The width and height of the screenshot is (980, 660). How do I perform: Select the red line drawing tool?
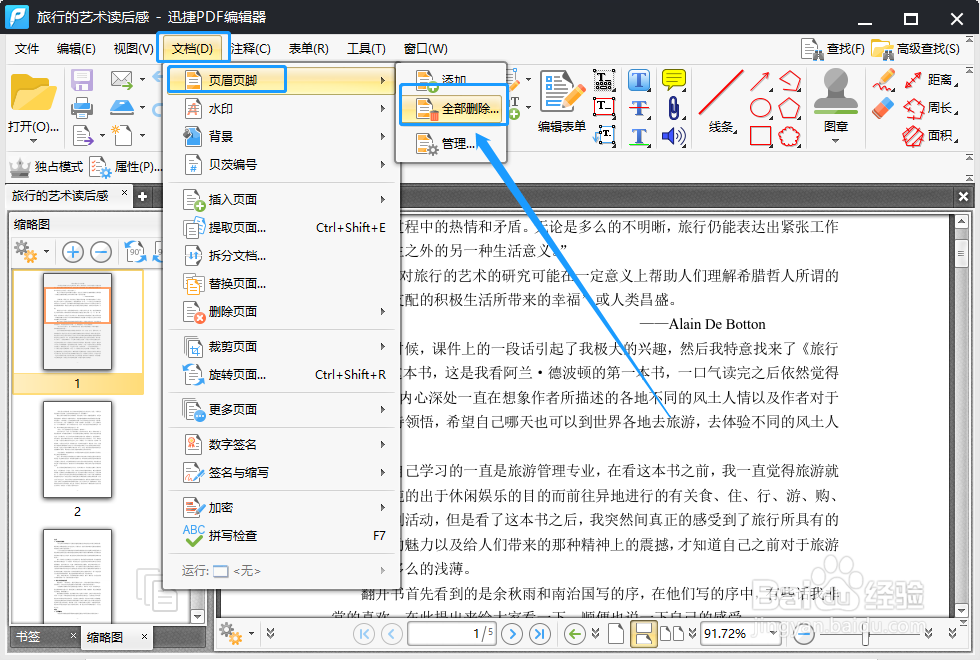pyautogui.click(x=721, y=92)
